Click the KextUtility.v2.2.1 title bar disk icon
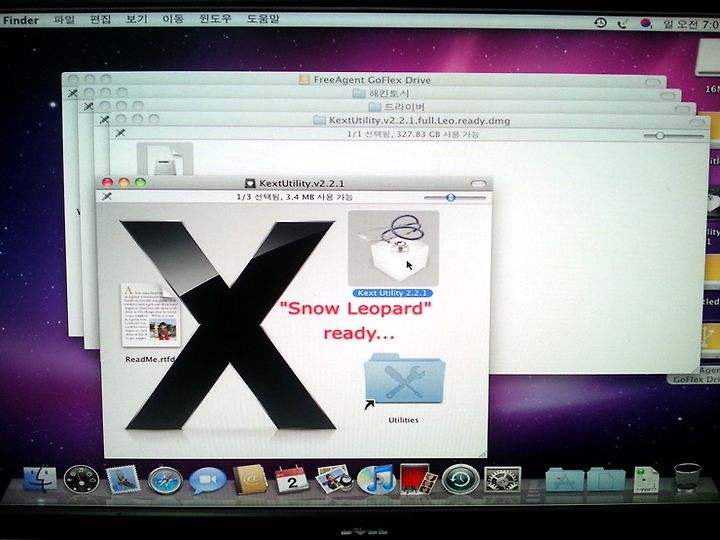The width and height of the screenshot is (720, 540). click(250, 183)
